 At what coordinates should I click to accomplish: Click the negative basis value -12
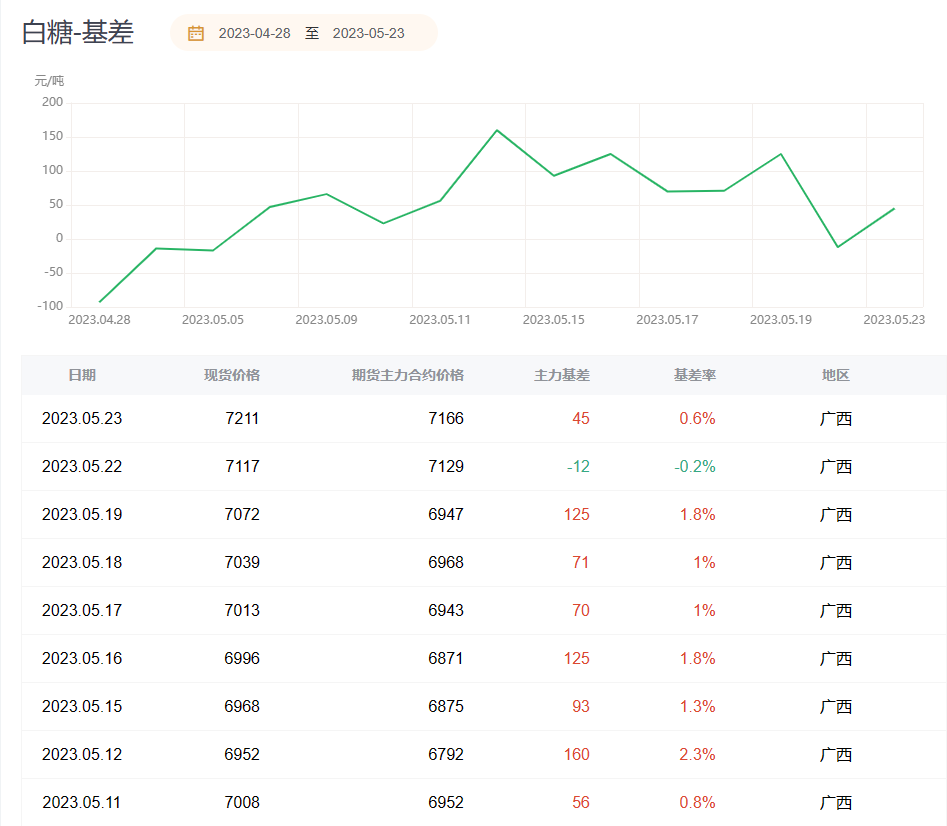pyautogui.click(x=578, y=466)
